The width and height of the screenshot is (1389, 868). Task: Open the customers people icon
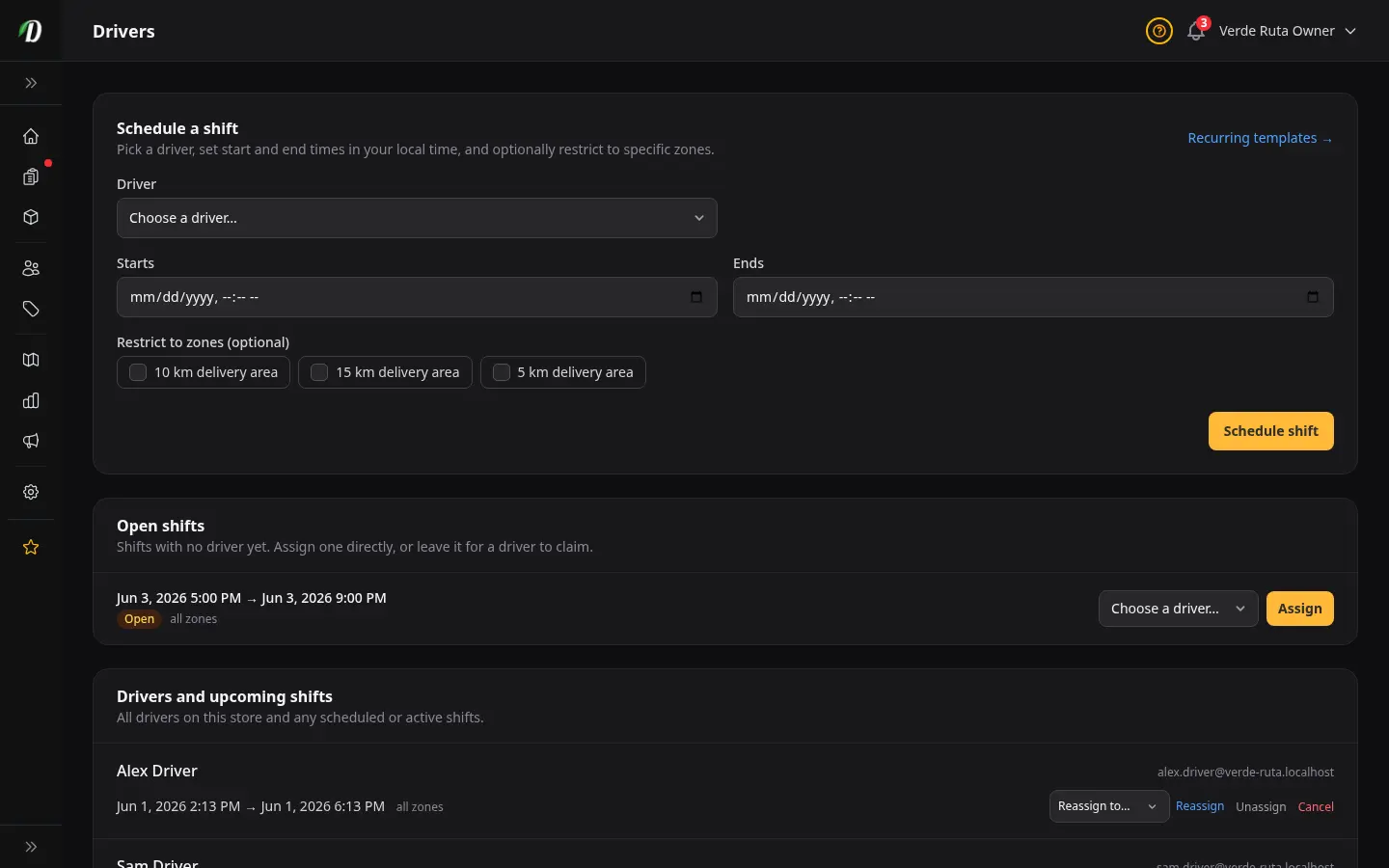(x=31, y=268)
